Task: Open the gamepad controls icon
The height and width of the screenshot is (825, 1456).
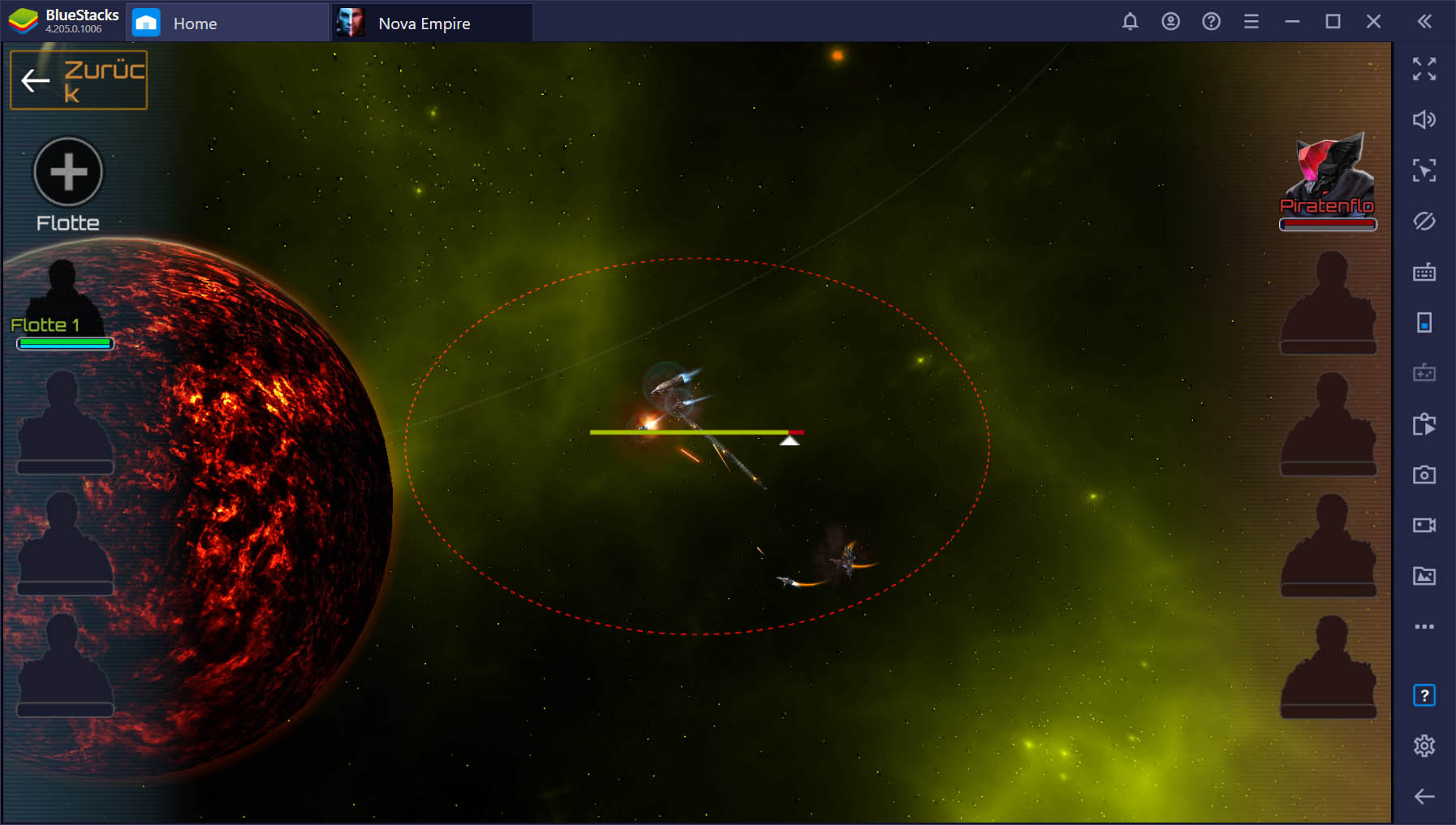Action: (x=1424, y=373)
